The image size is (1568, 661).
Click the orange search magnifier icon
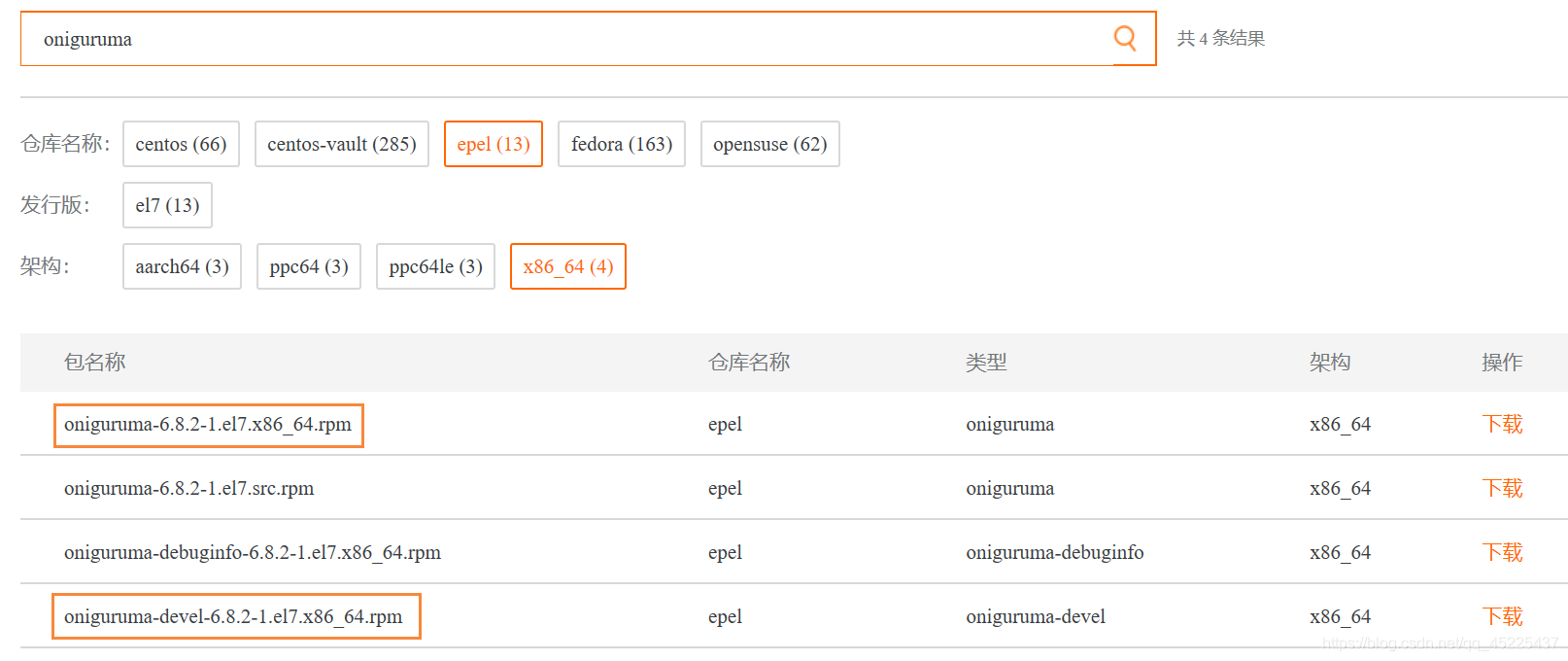coord(1125,38)
